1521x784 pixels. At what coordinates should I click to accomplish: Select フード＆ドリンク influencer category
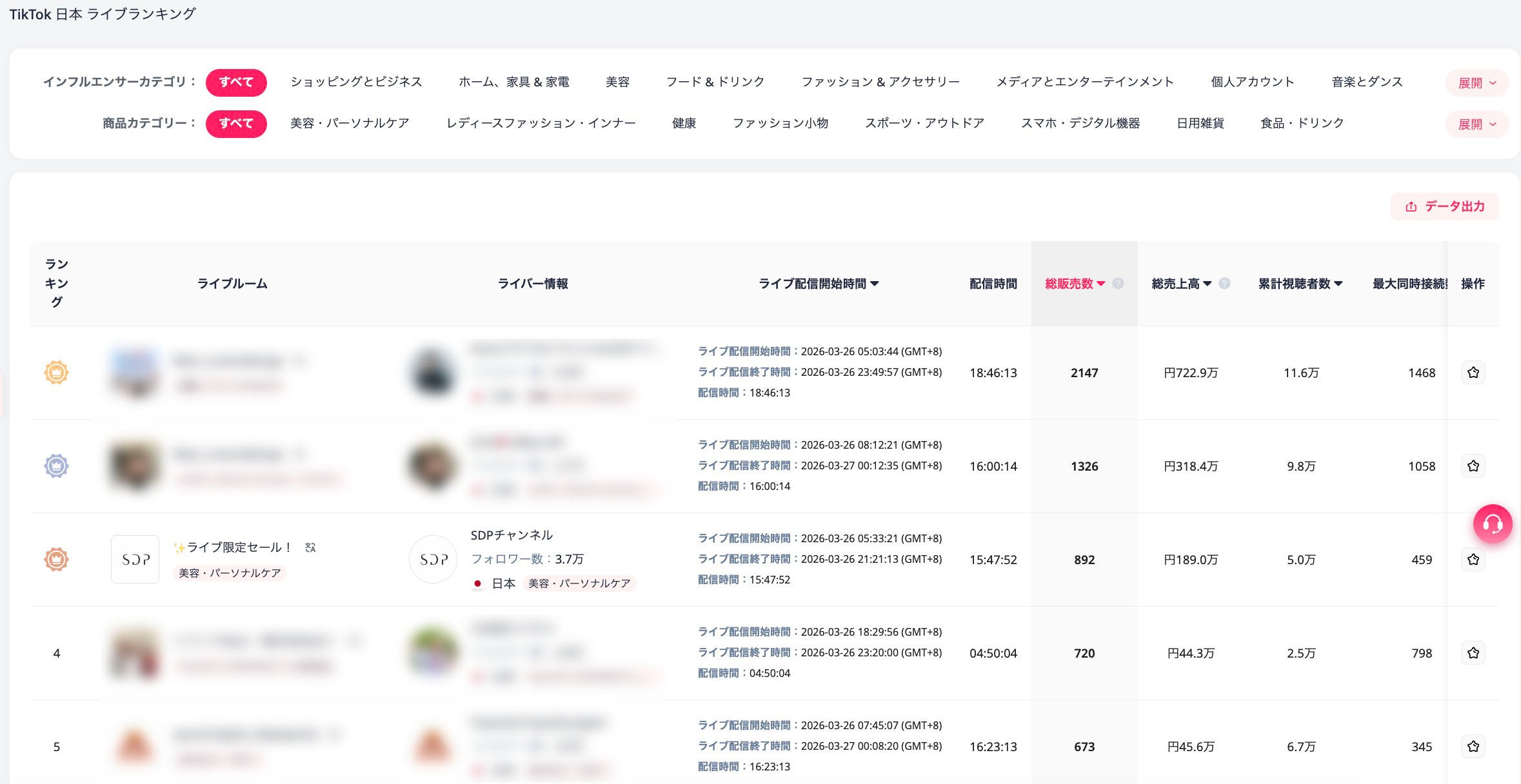715,82
